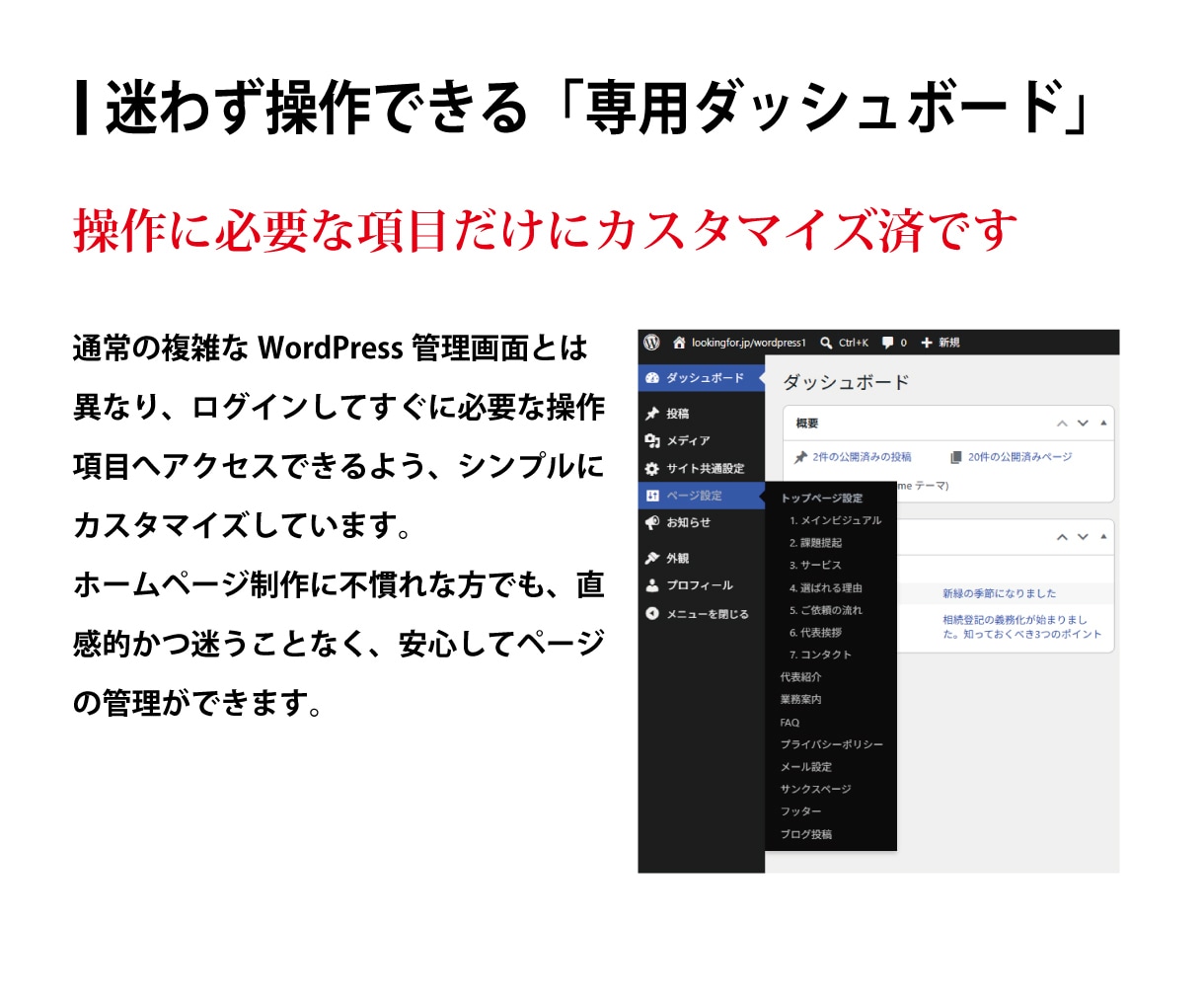Click the サイト共通設定 gear icon
1204x1003 pixels.
click(652, 469)
